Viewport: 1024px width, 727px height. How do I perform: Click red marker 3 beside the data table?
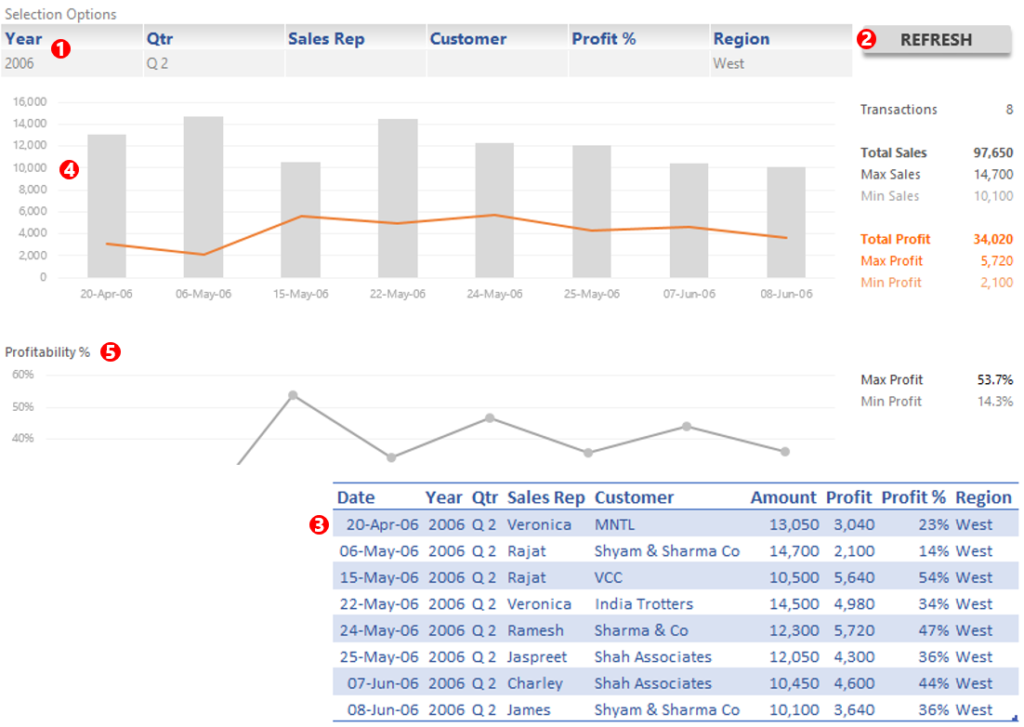[x=320, y=524]
